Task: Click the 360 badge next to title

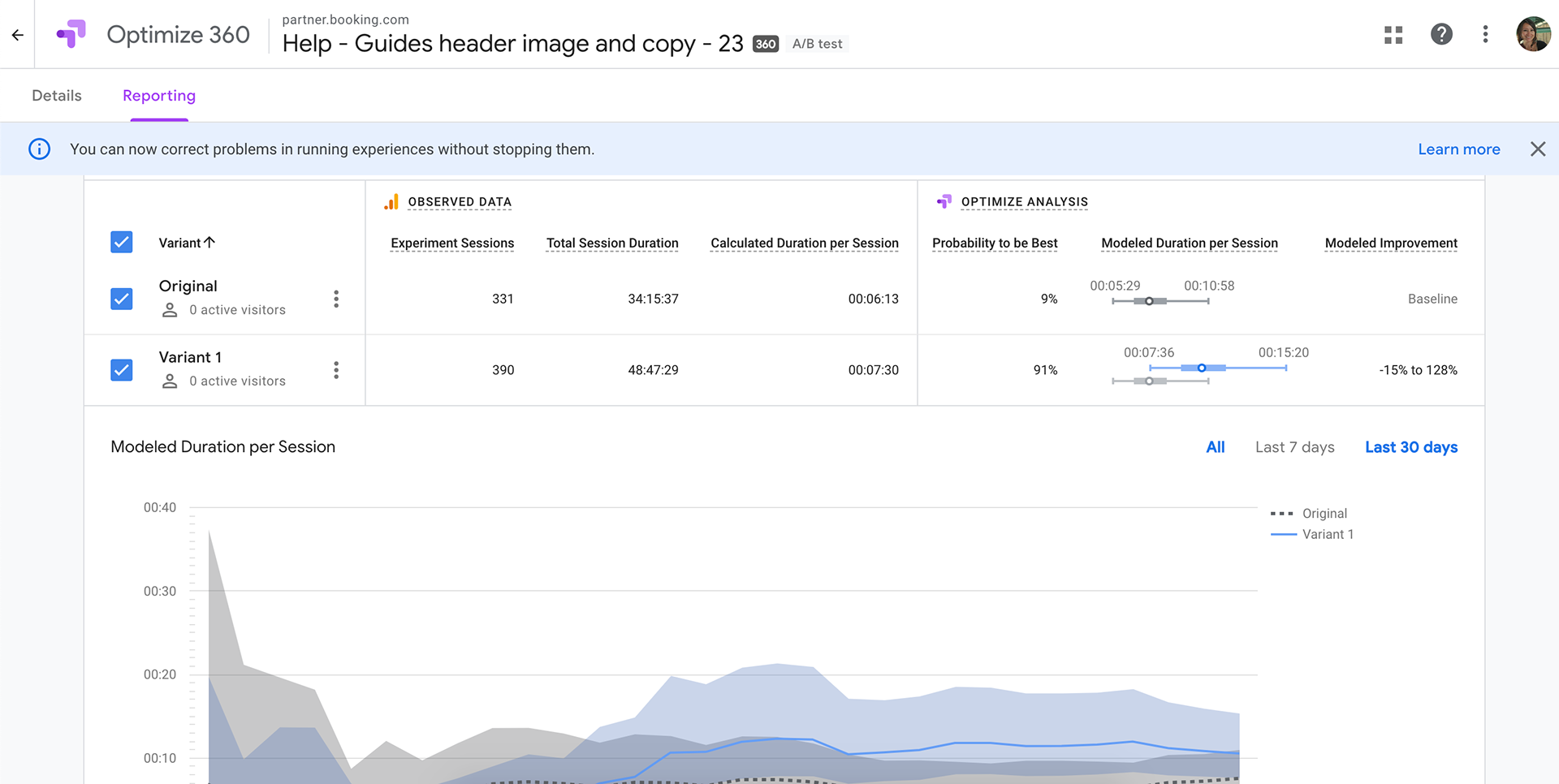Action: point(766,44)
